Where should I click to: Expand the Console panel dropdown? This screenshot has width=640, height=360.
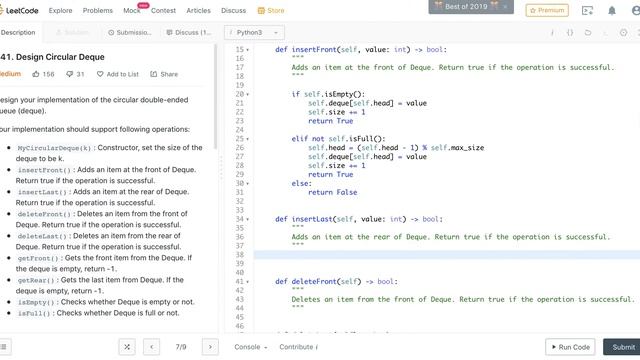click(x=251, y=347)
